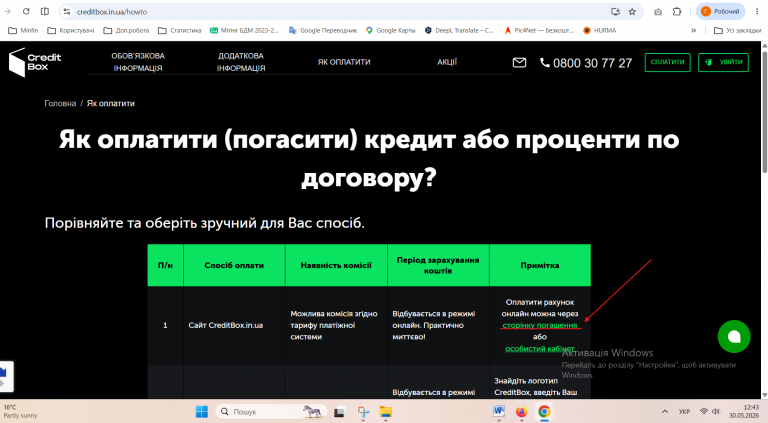Open Task View on the taskbar
The height and width of the screenshot is (423, 768).
(339, 412)
